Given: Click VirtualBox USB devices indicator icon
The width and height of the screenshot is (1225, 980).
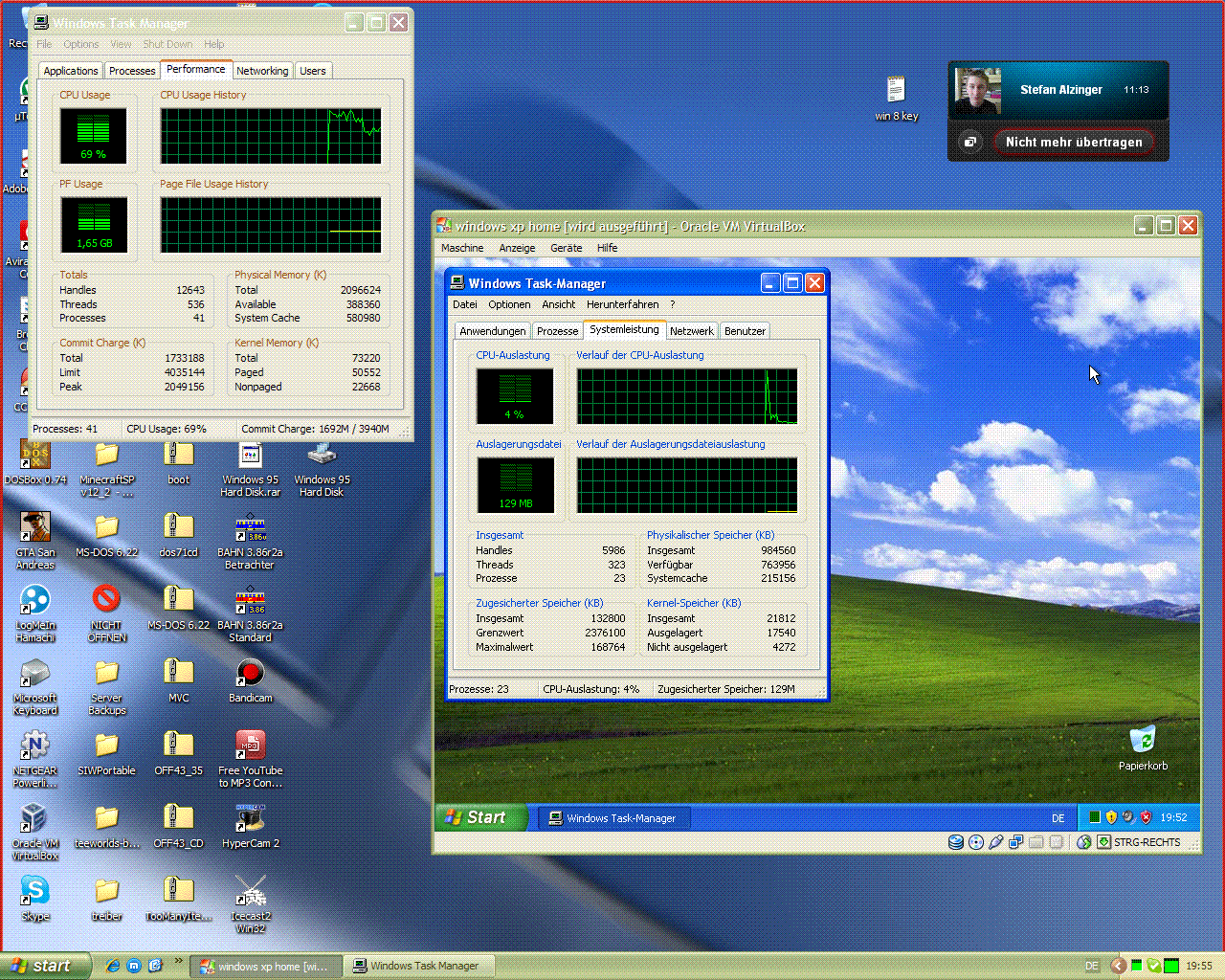Looking at the screenshot, I should click(996, 842).
